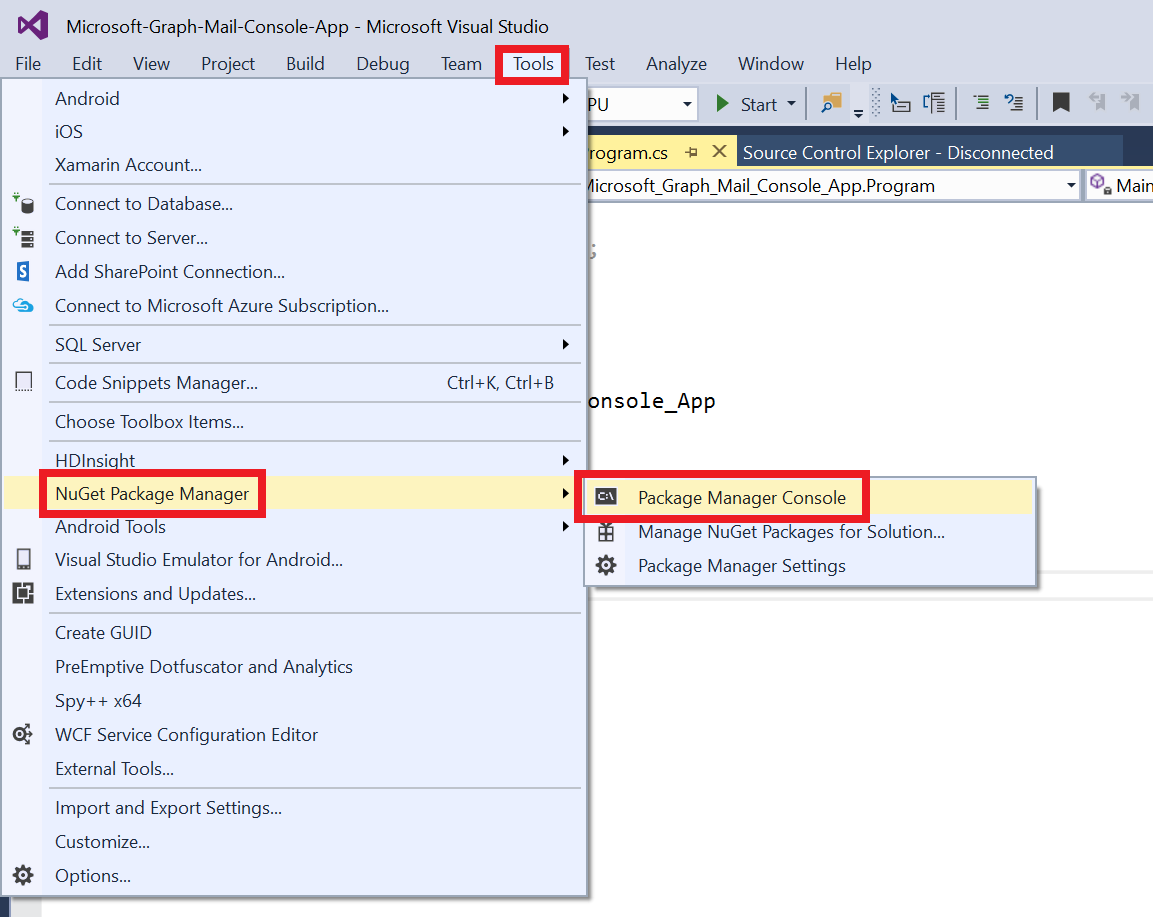Open the File menu
This screenshot has height=917, width=1153.
[x=28, y=64]
